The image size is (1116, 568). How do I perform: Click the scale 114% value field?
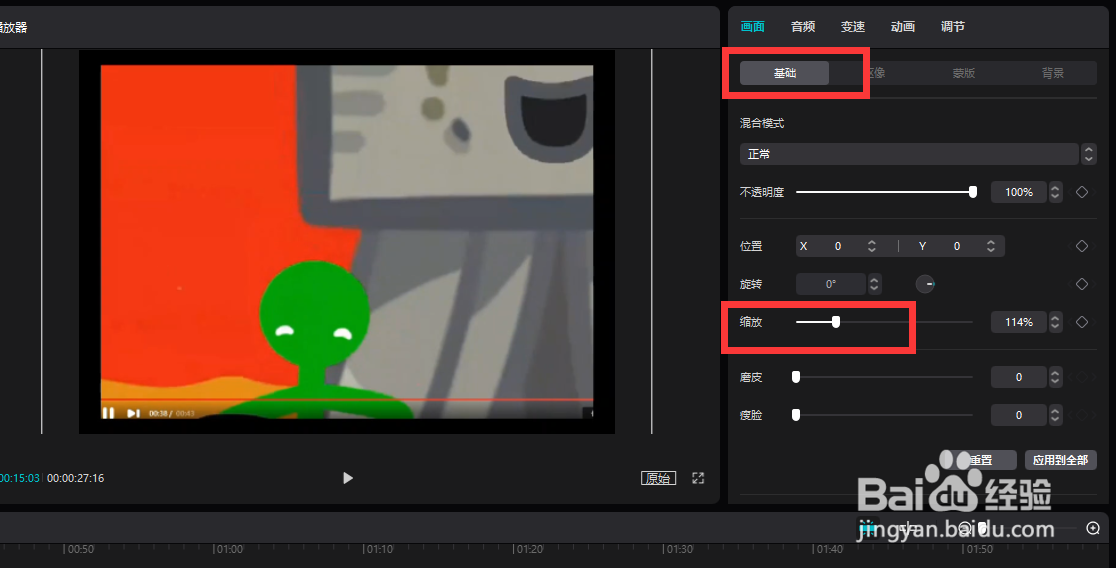click(1018, 322)
